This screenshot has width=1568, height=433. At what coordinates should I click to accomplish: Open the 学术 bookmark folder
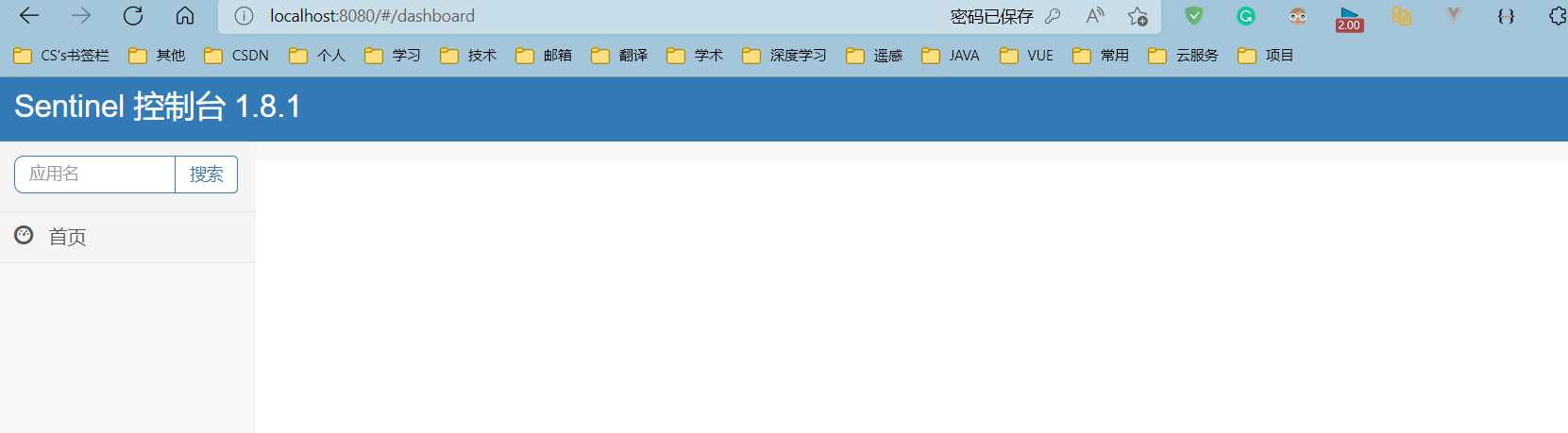coord(695,56)
